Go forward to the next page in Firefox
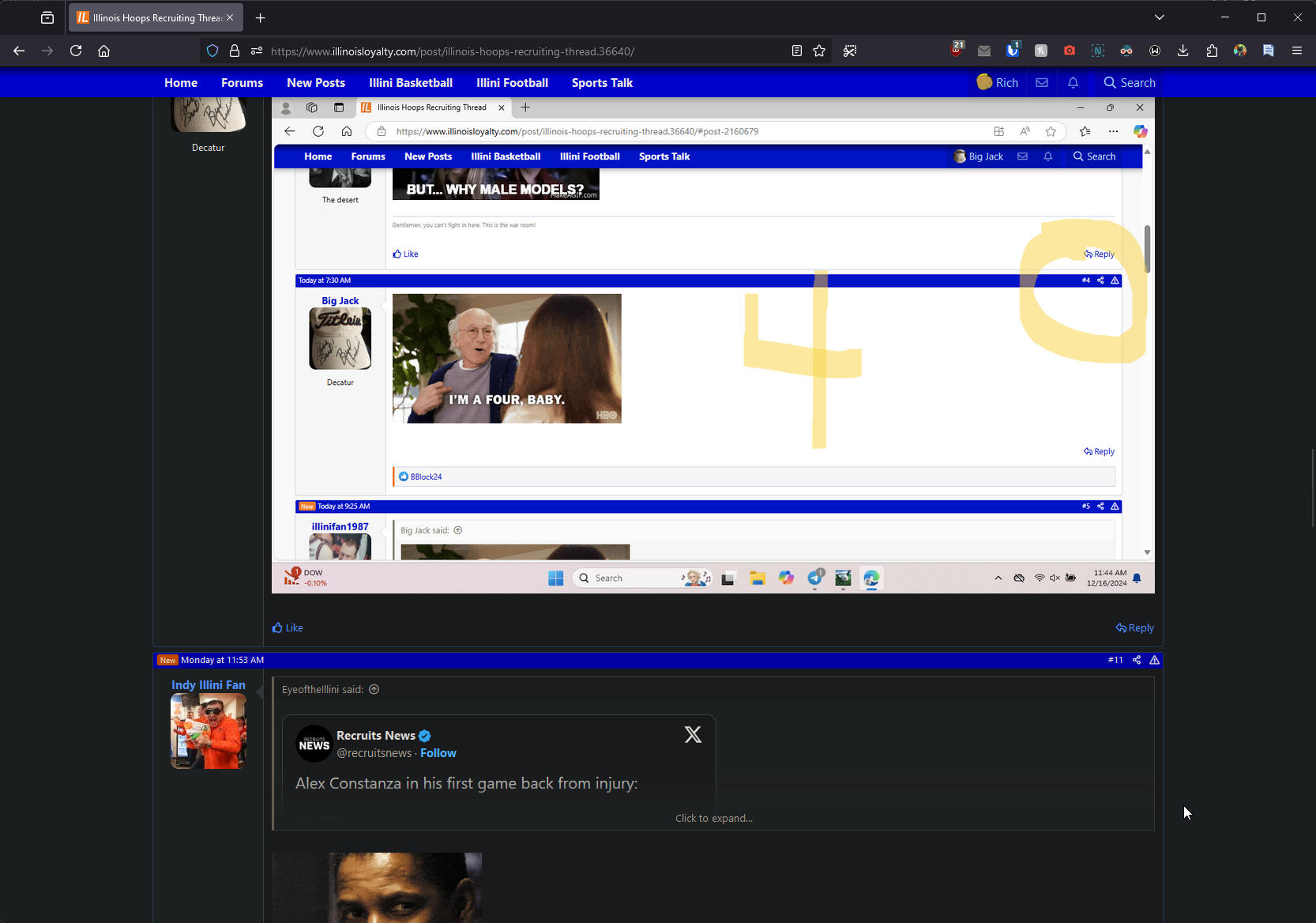 point(47,51)
